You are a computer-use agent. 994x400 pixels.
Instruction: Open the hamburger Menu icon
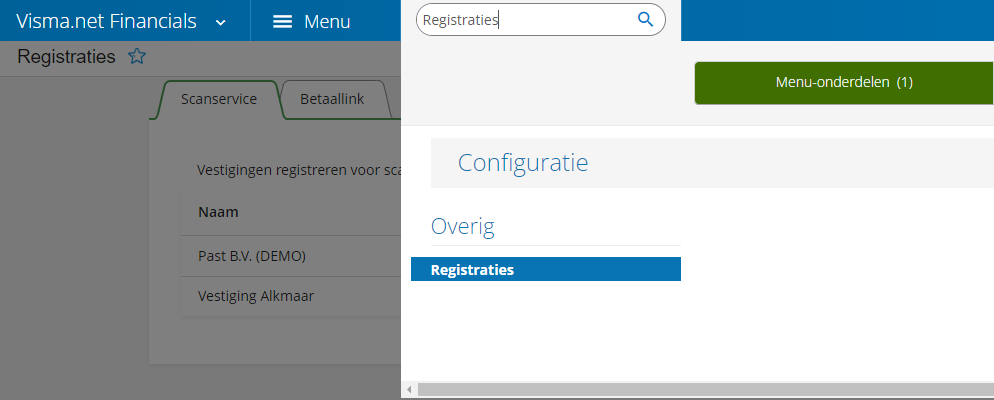tap(282, 22)
